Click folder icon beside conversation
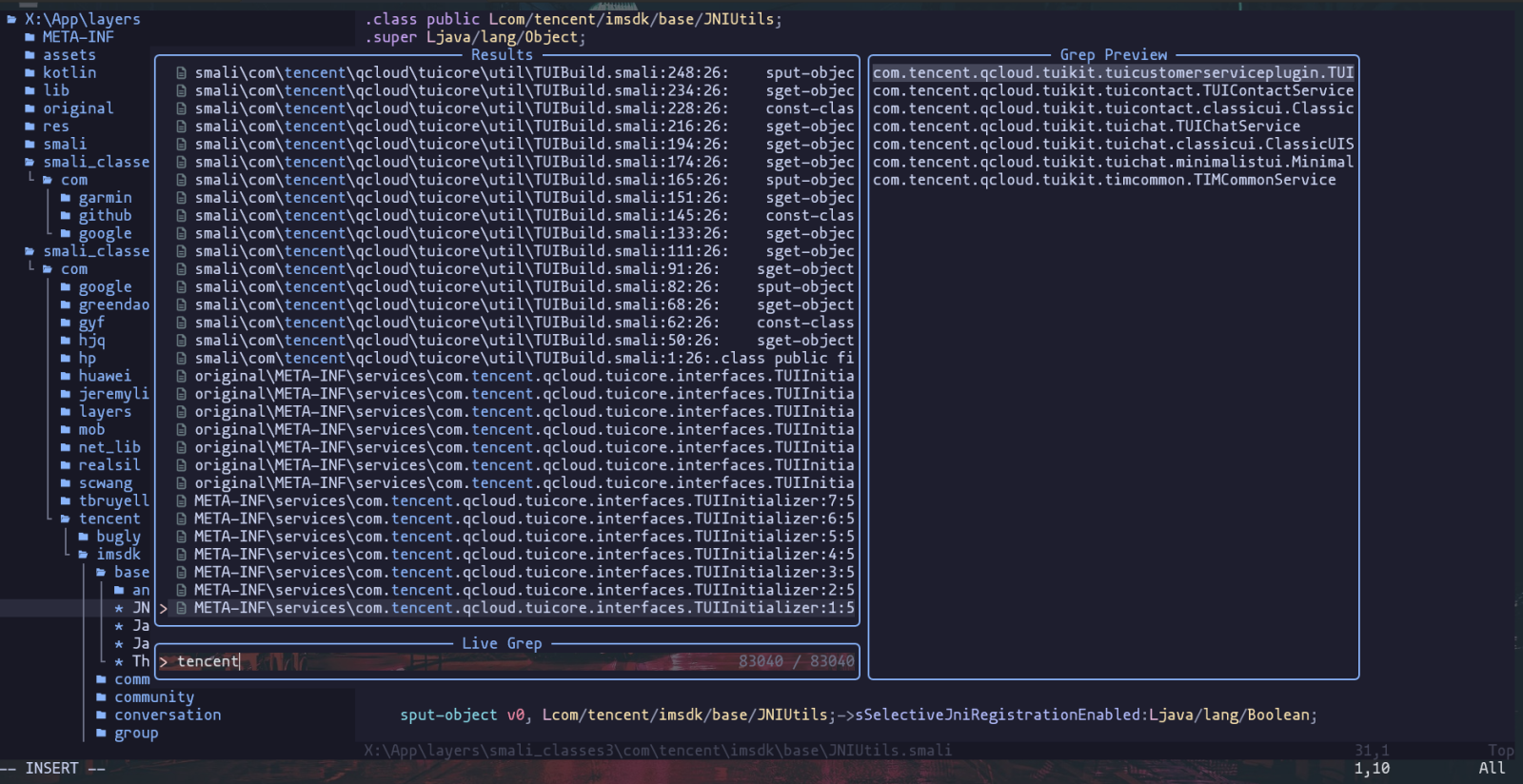1523x784 pixels. pos(102,715)
